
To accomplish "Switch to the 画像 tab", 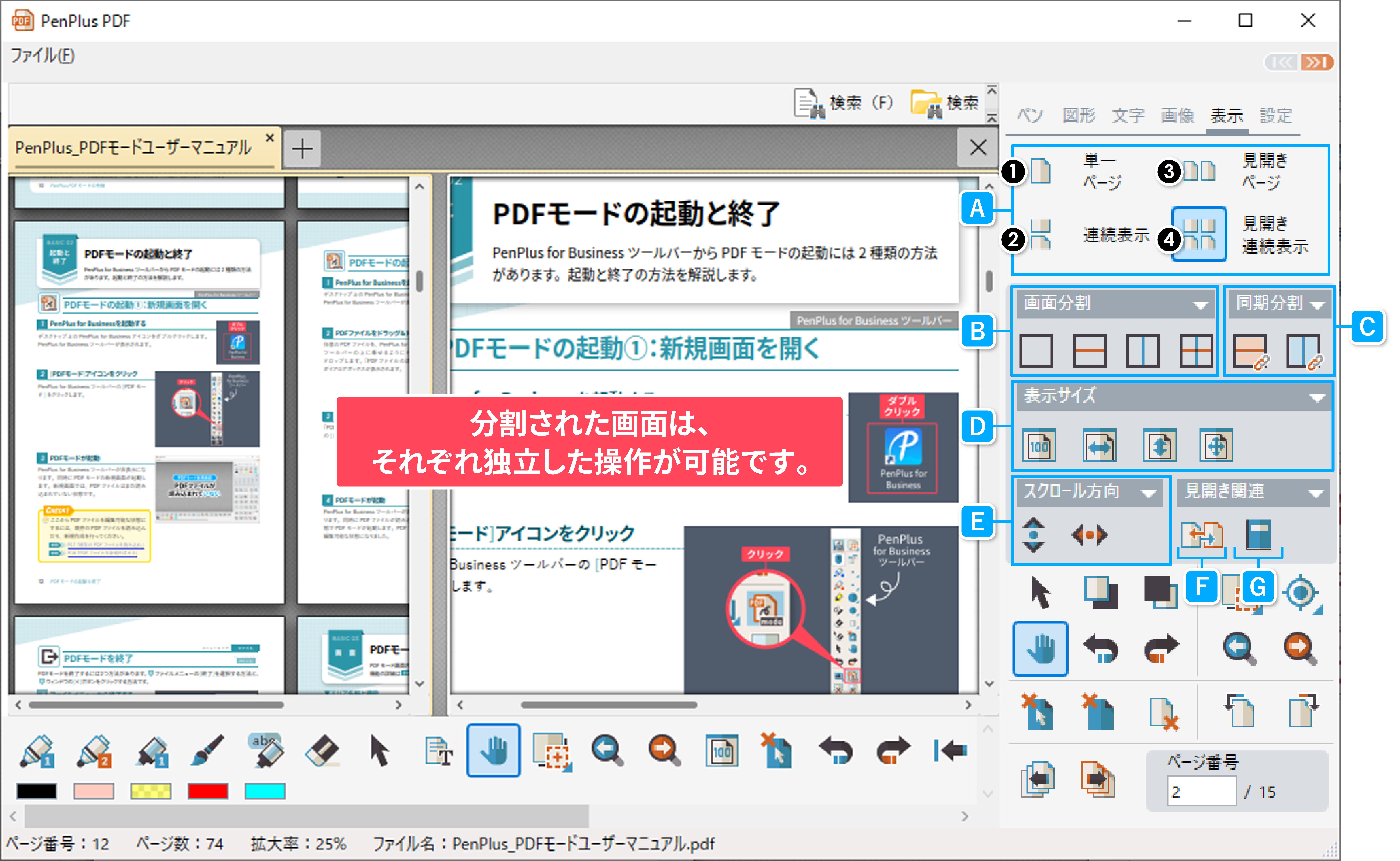I will (x=1177, y=116).
